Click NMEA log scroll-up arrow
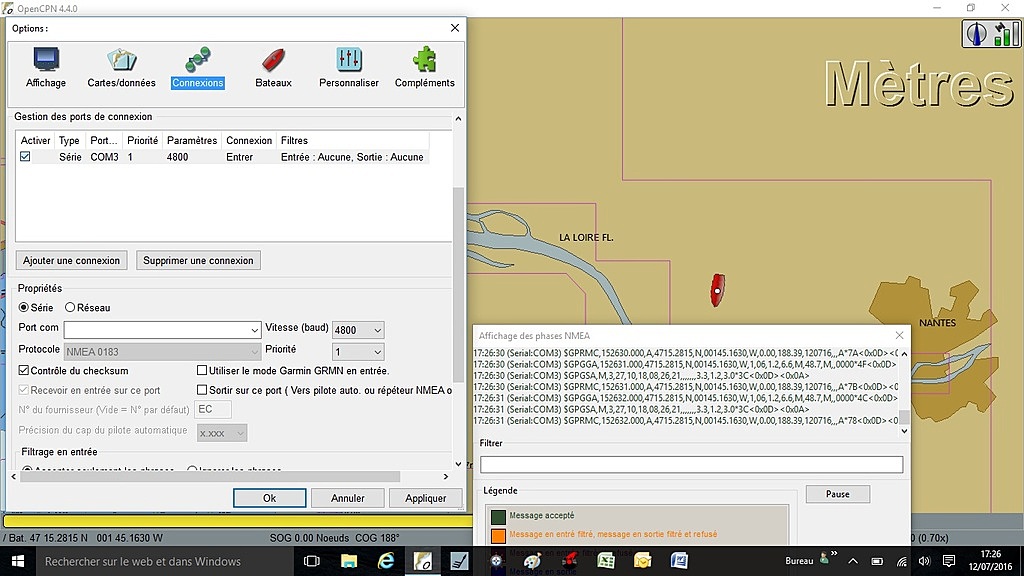The image size is (1024, 576). (x=904, y=354)
